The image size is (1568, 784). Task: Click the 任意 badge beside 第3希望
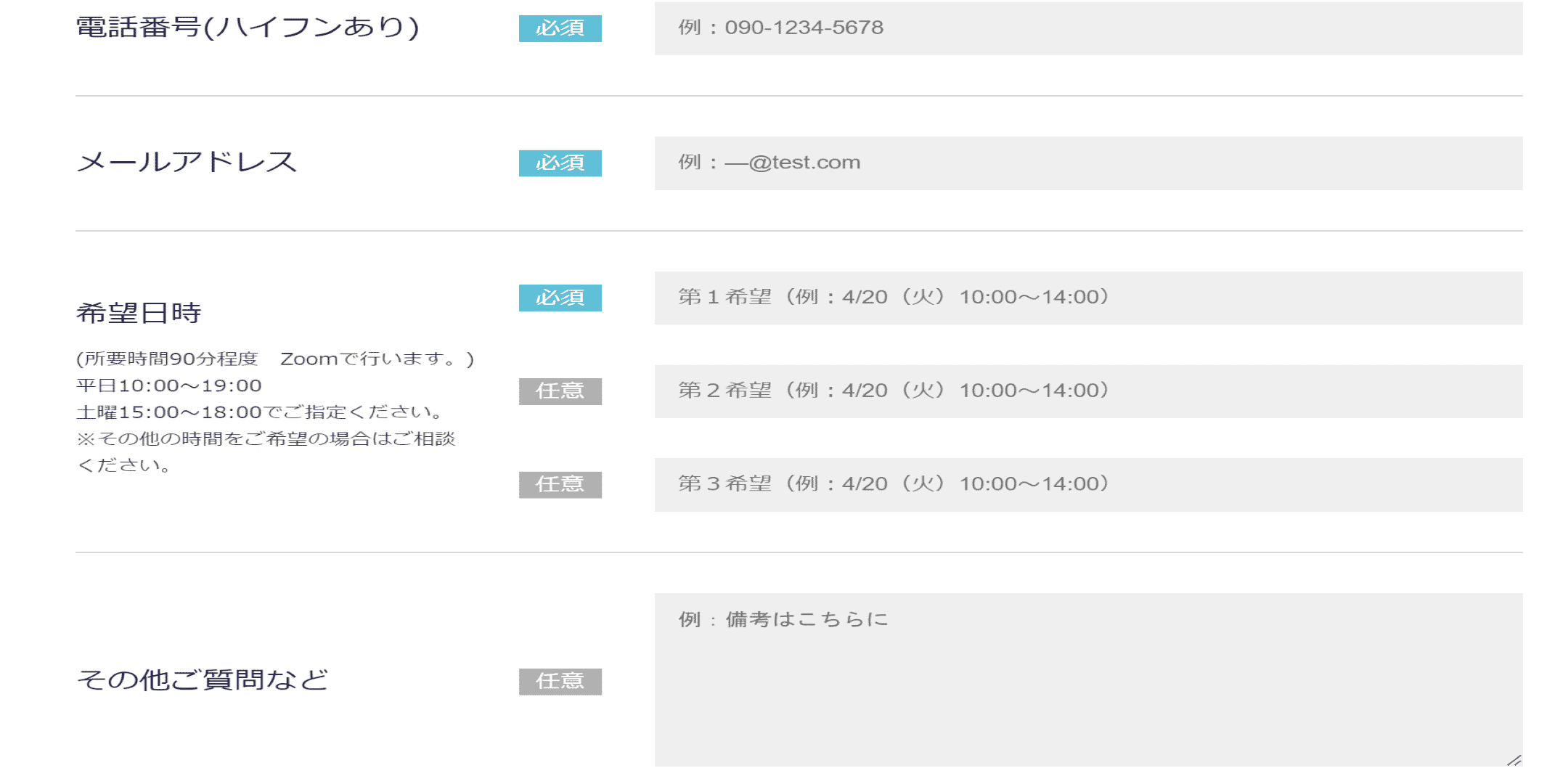click(560, 484)
